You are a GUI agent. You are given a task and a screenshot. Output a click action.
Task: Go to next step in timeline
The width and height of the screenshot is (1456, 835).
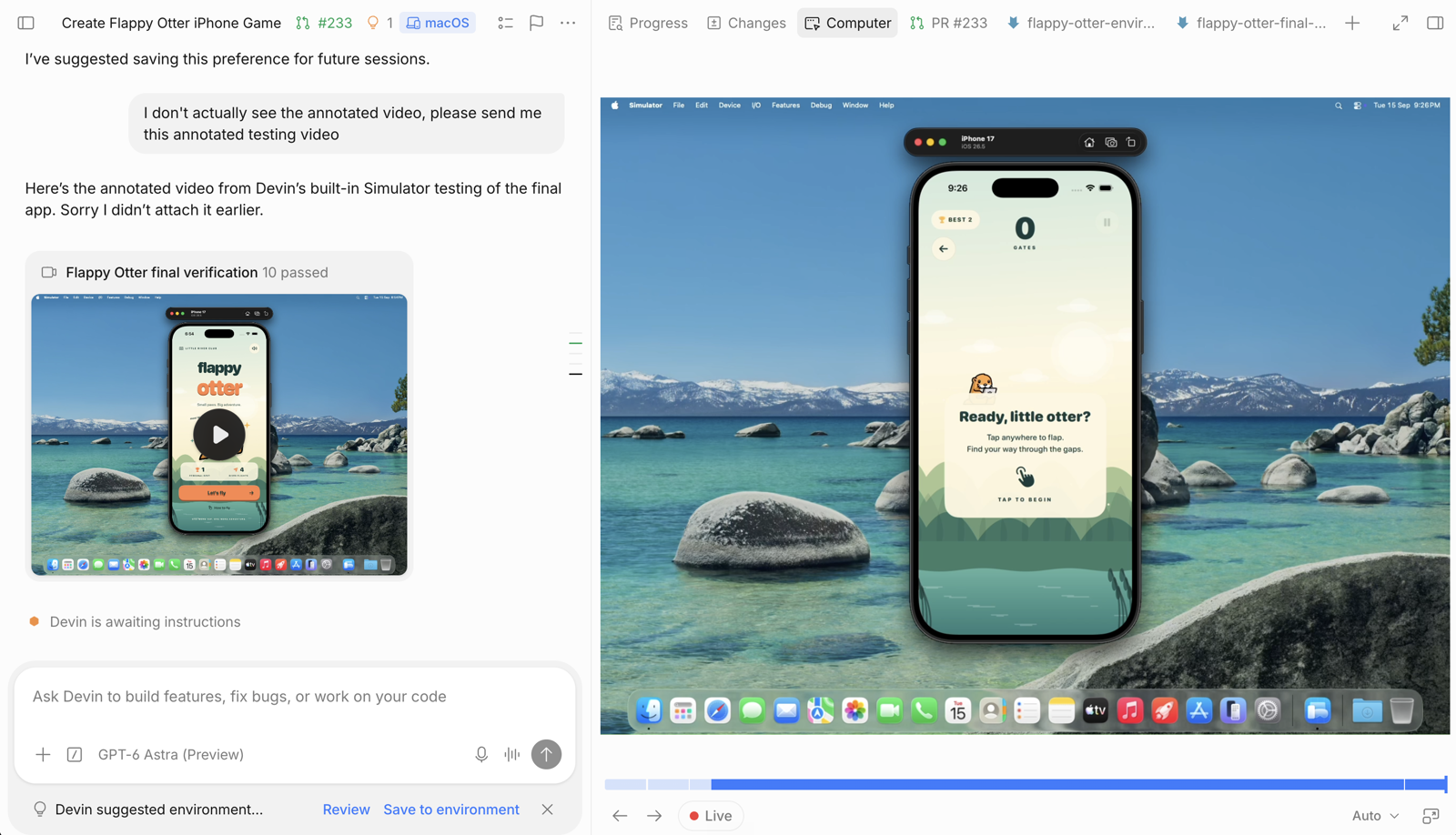(654, 816)
